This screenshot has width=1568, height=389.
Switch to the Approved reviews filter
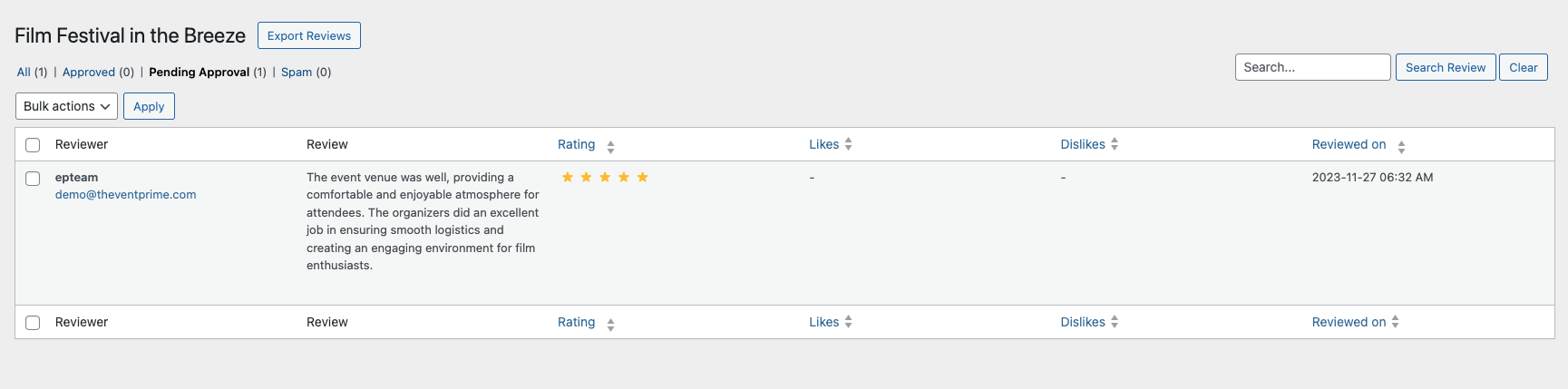point(89,73)
